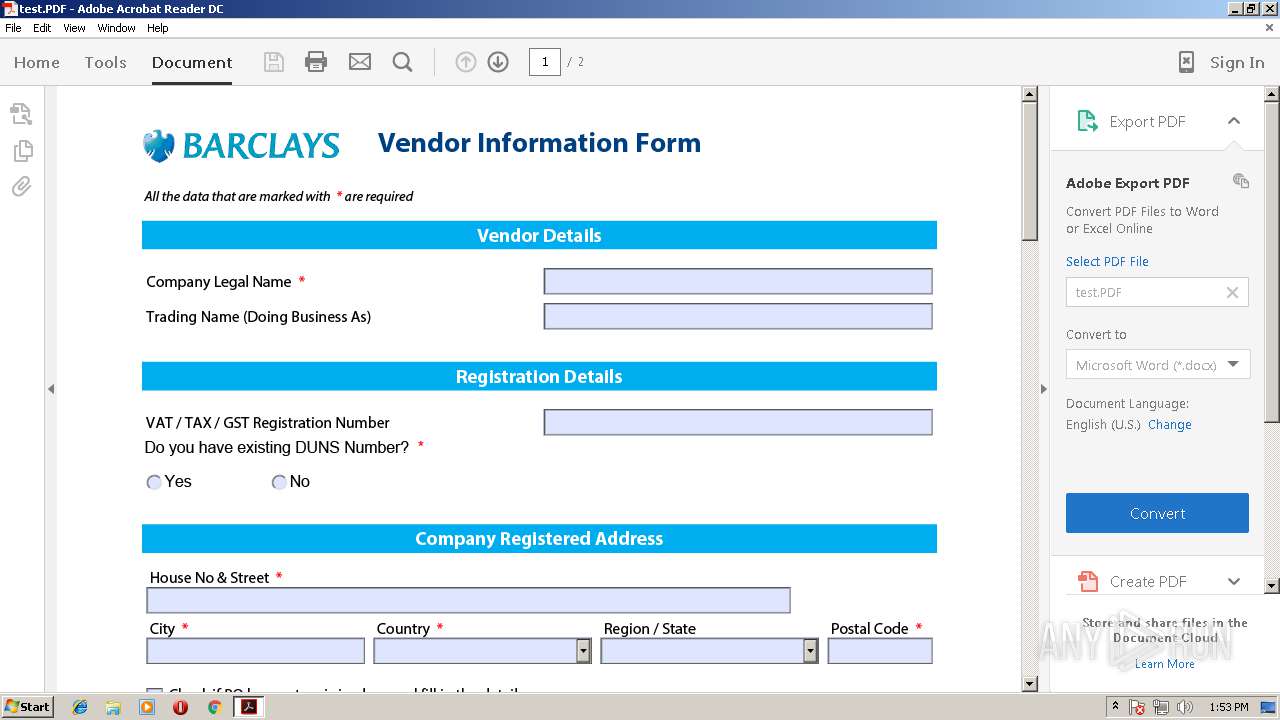Click the Action Center flag tray icon
This screenshot has height=720, width=1280.
[1137, 707]
